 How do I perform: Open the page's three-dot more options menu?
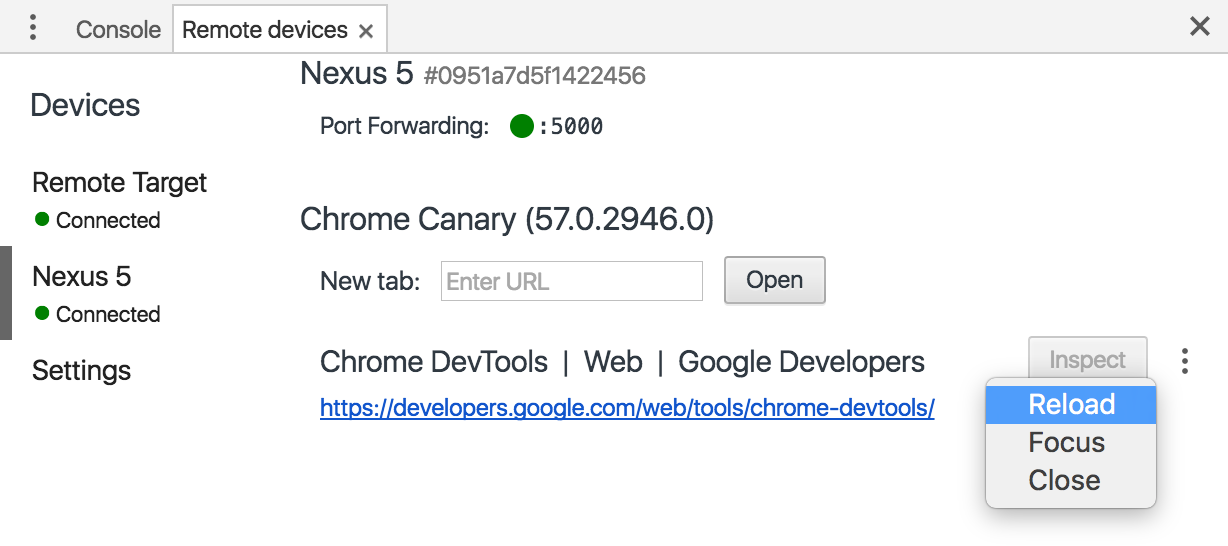coord(1185,361)
